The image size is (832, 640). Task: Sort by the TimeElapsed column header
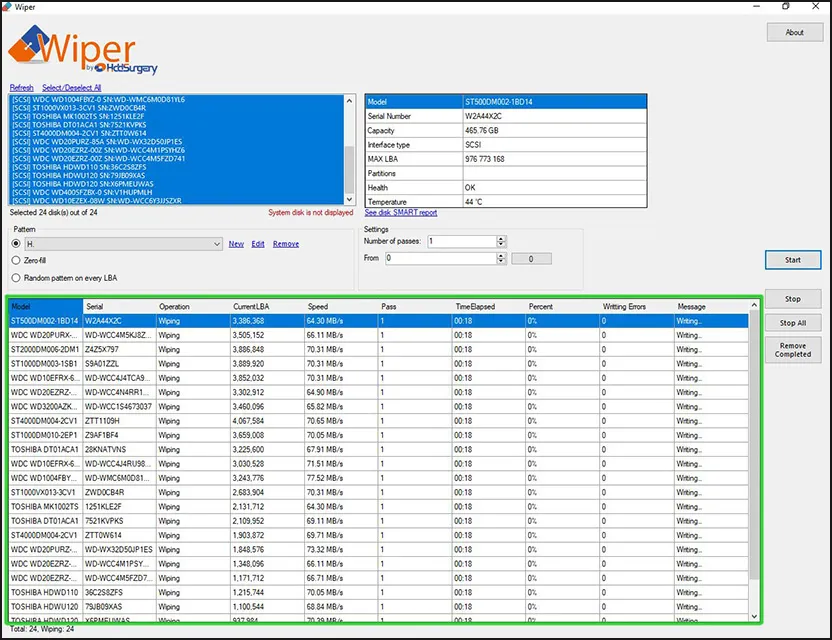(489, 307)
